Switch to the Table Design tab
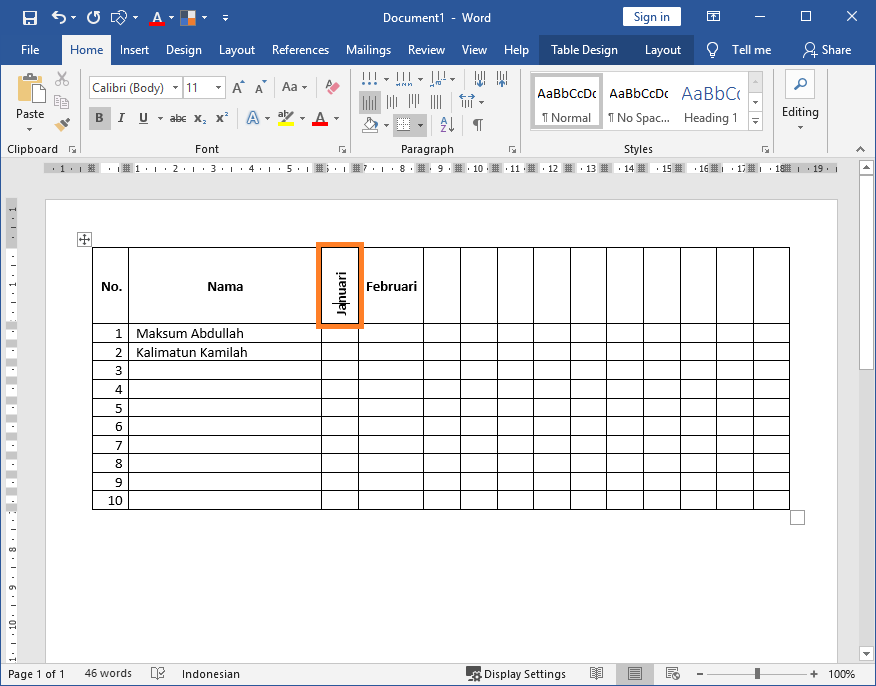876x686 pixels. [584, 50]
